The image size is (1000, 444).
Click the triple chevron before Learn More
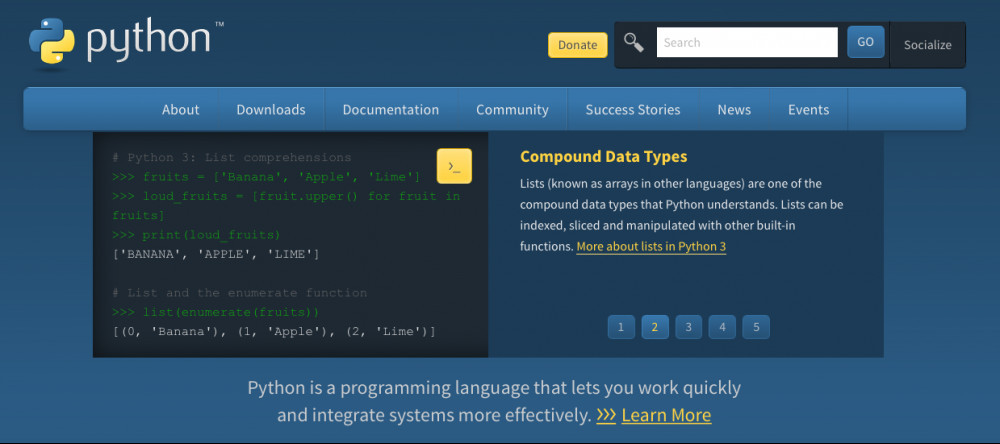pyautogui.click(x=606, y=415)
